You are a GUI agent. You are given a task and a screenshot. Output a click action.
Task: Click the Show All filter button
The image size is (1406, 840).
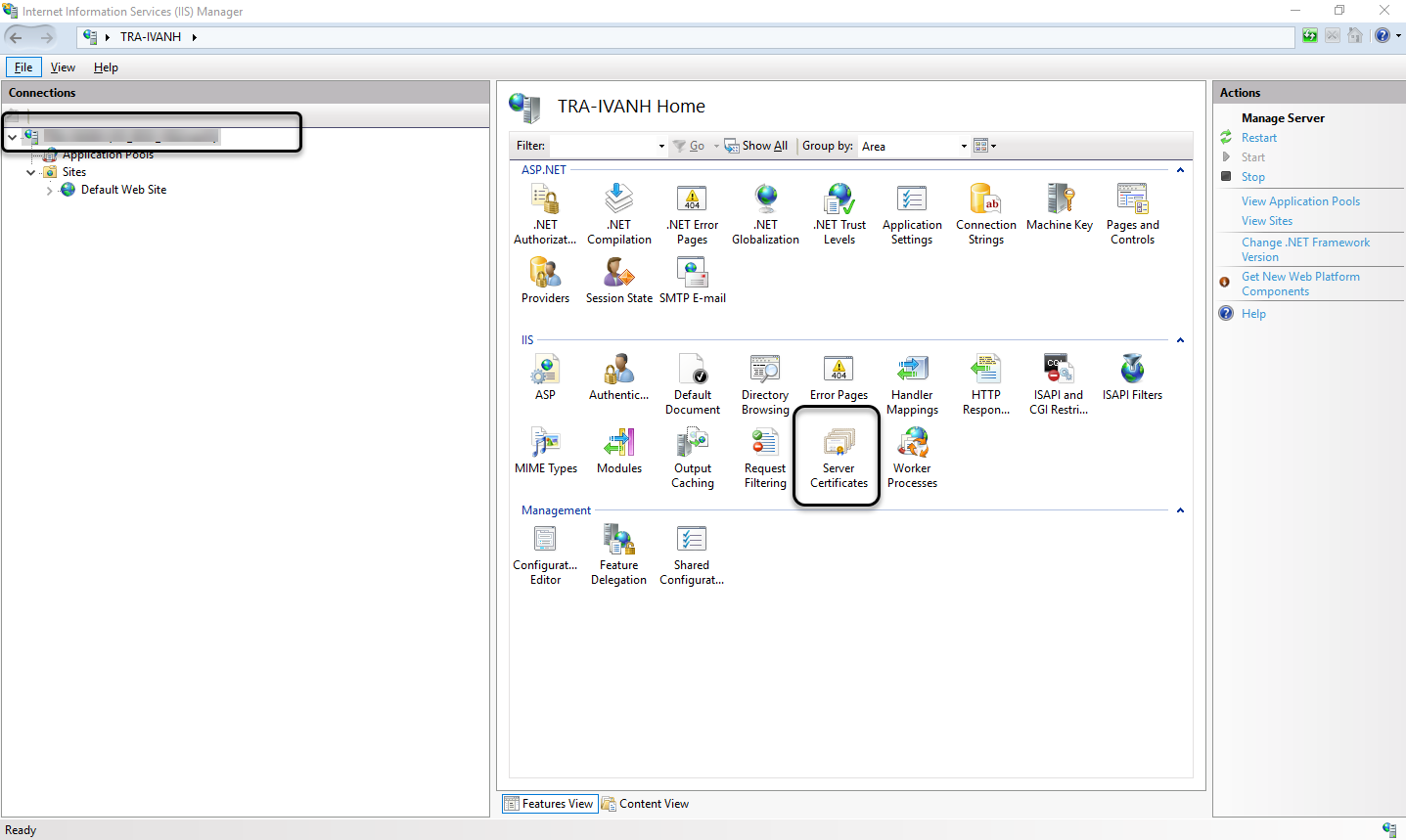tap(755, 146)
